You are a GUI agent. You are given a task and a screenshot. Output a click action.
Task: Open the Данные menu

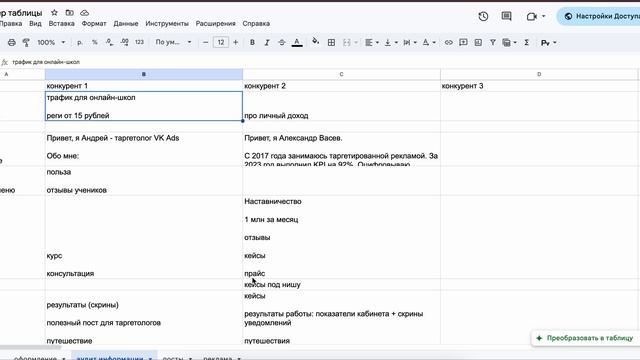pyautogui.click(x=126, y=24)
